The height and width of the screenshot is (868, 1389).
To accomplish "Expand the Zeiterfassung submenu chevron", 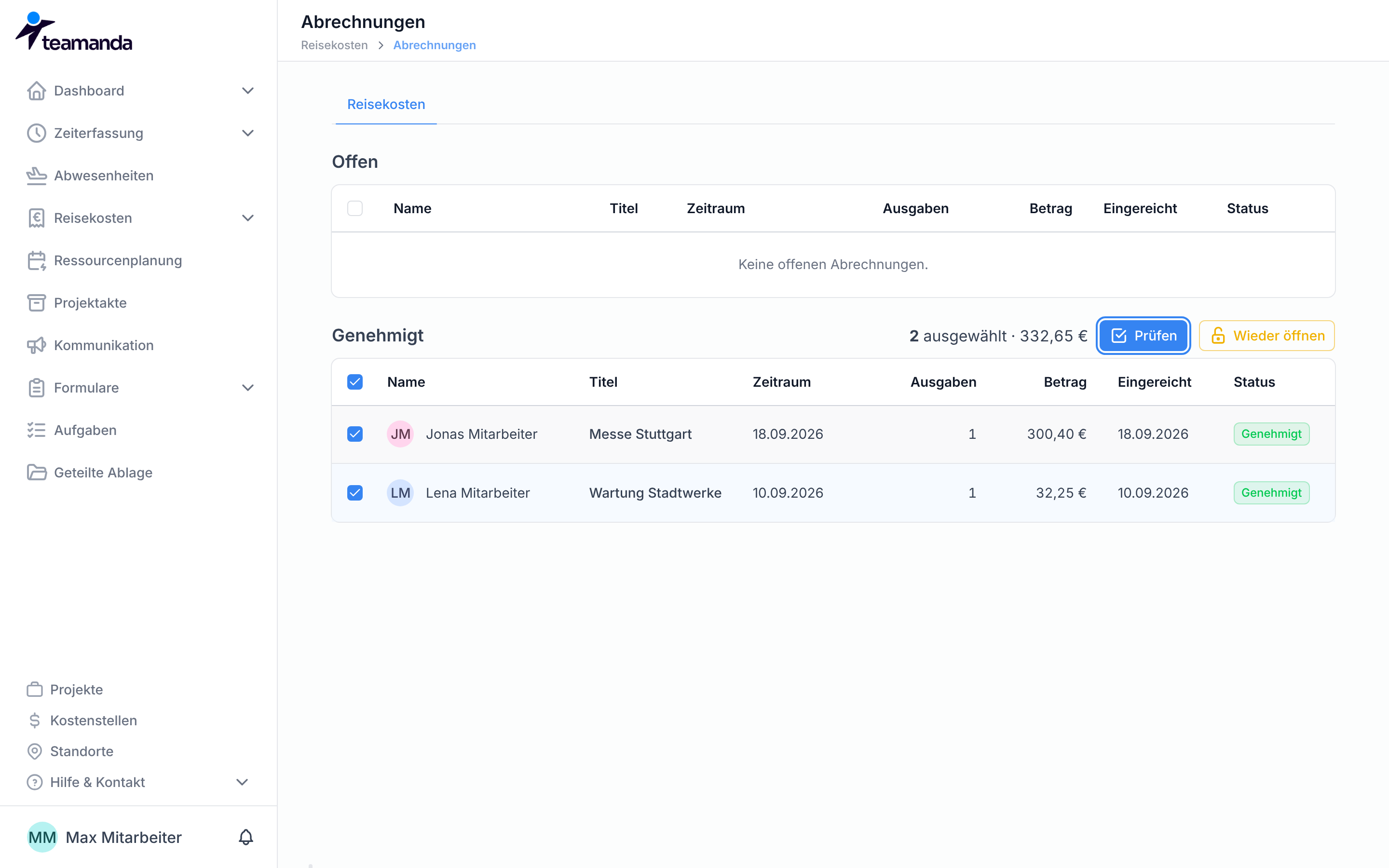I will 248,133.
